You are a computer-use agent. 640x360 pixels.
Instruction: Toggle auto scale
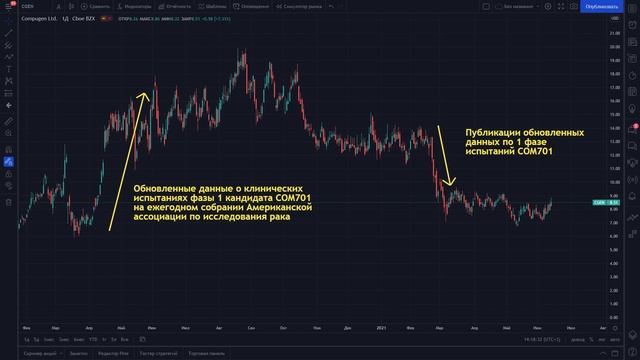tap(614, 340)
